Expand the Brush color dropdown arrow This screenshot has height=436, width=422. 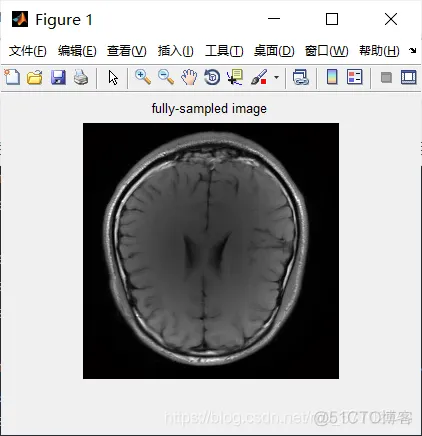pyautogui.click(x=276, y=78)
